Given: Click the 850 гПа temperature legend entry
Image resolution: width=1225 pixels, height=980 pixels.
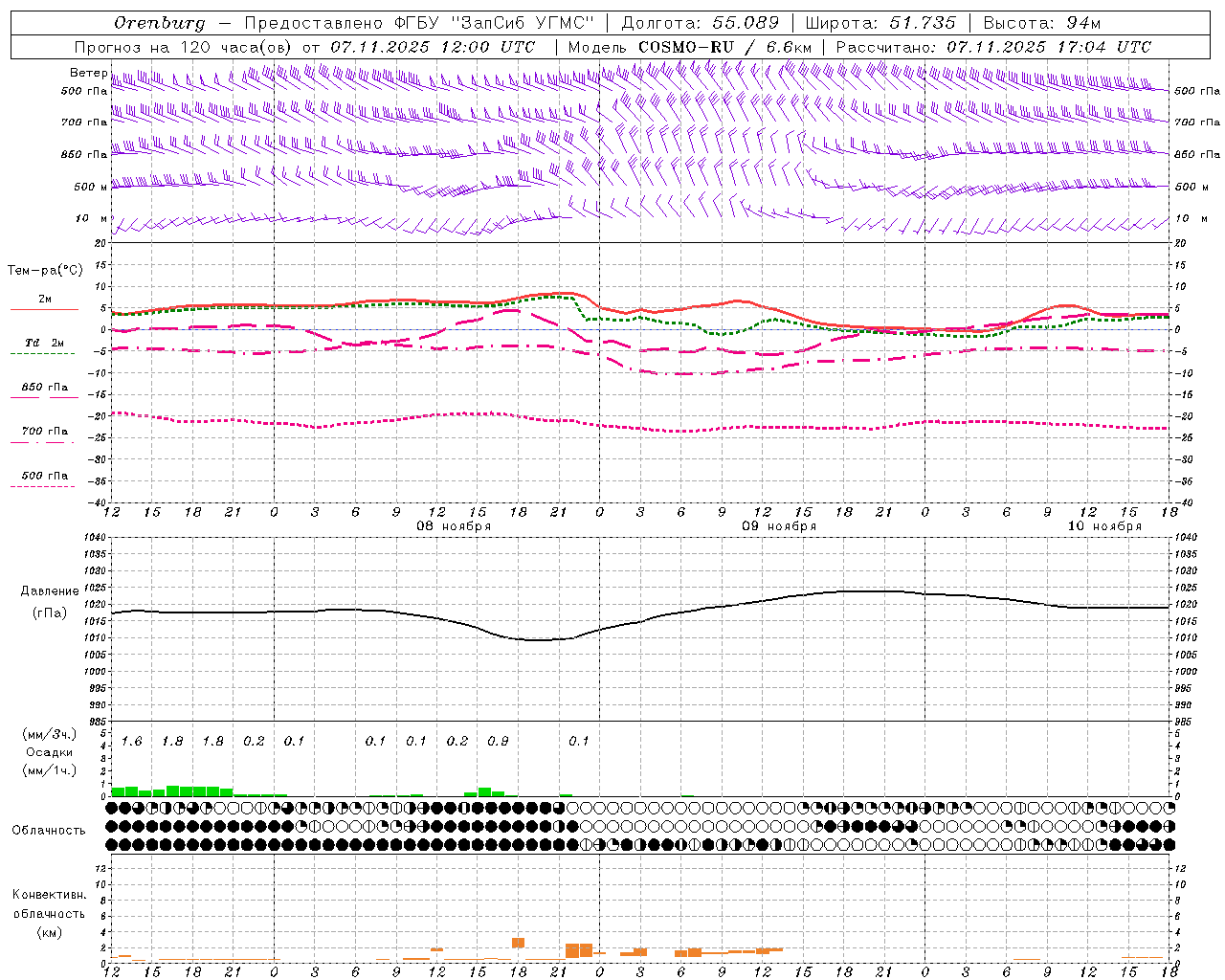Looking at the screenshot, I should (x=44, y=390).
